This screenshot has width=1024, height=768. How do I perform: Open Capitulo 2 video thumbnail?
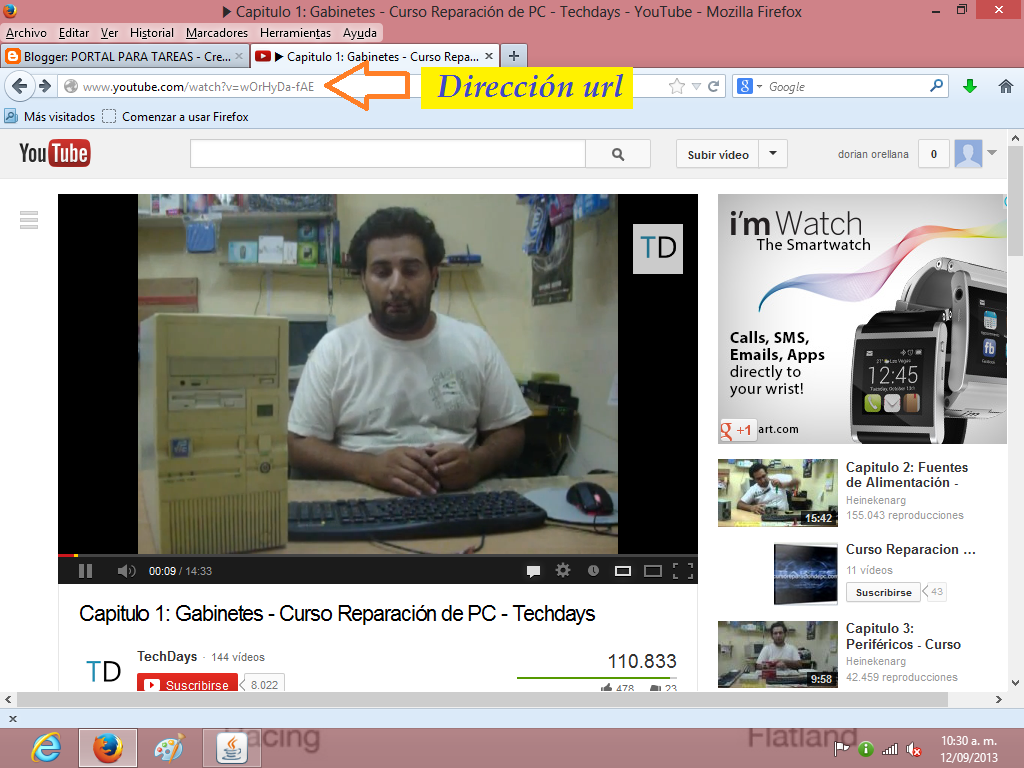pos(777,492)
